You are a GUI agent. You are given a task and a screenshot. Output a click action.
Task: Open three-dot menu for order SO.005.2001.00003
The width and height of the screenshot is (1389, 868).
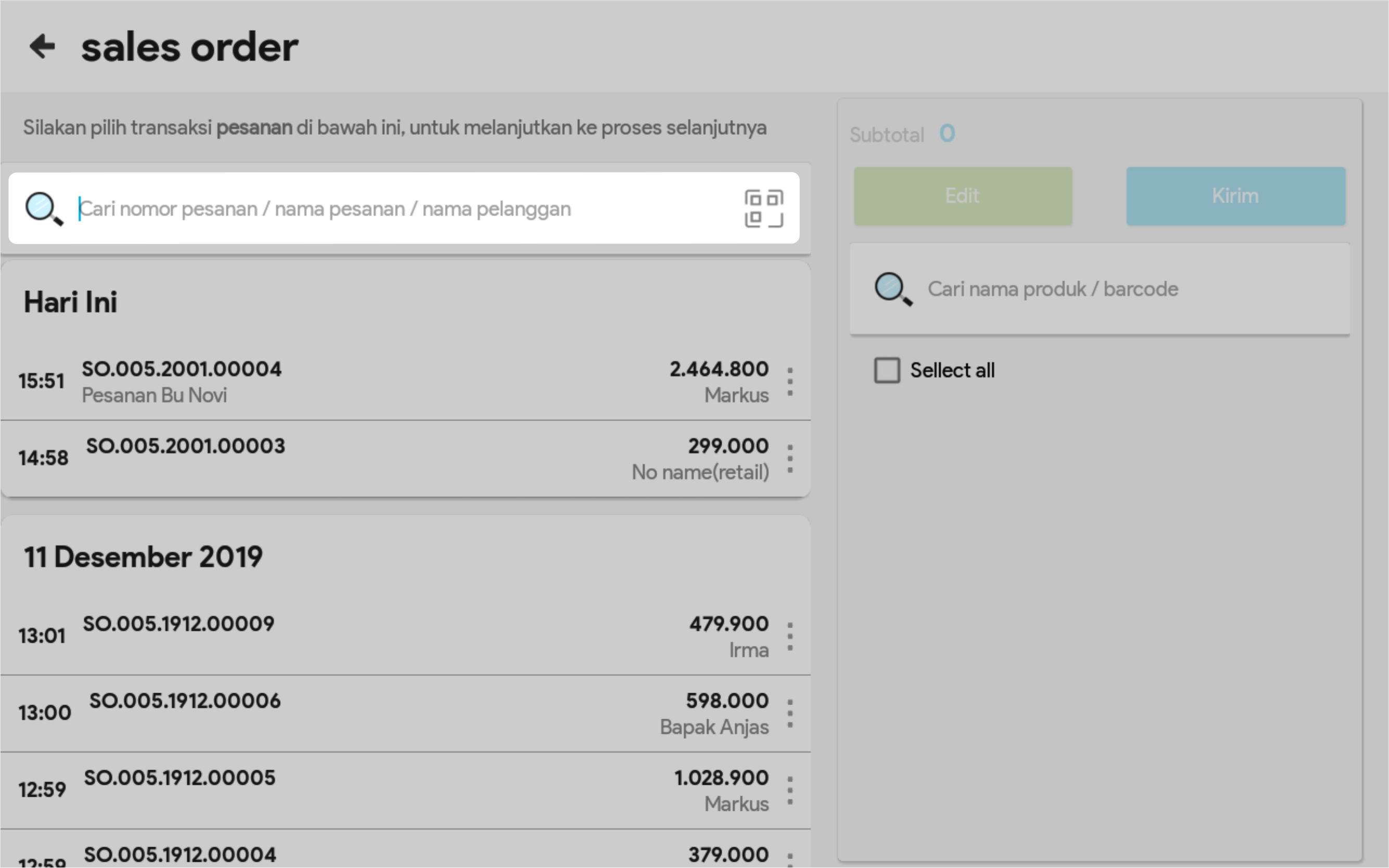pyautogui.click(x=790, y=458)
